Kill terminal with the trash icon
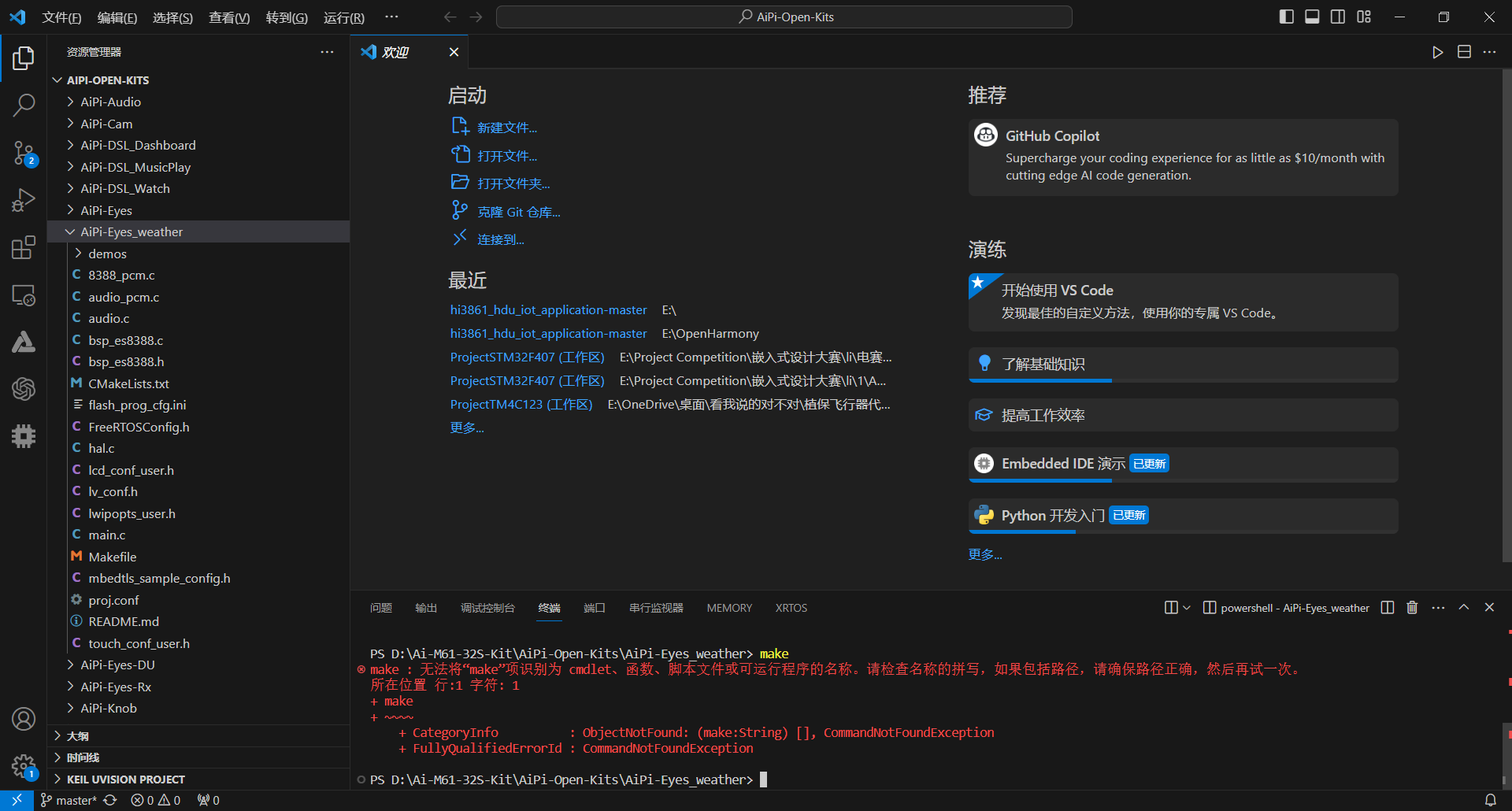 1412,607
